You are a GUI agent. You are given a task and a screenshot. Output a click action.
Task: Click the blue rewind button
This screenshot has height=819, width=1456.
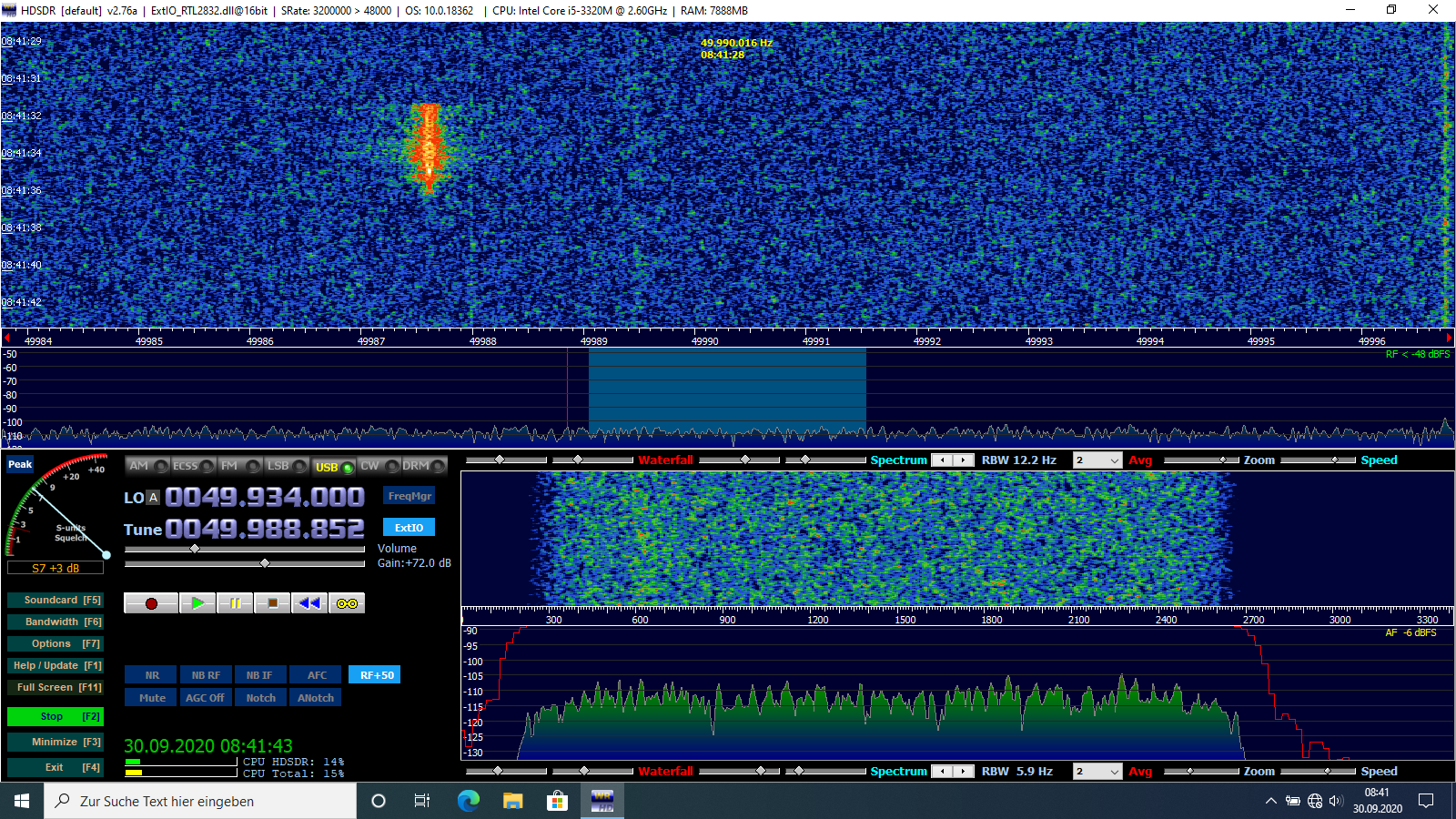[309, 603]
